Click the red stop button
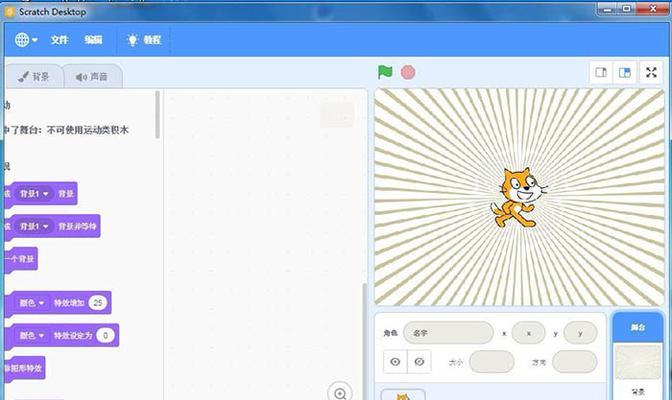672x400 pixels. coord(408,72)
